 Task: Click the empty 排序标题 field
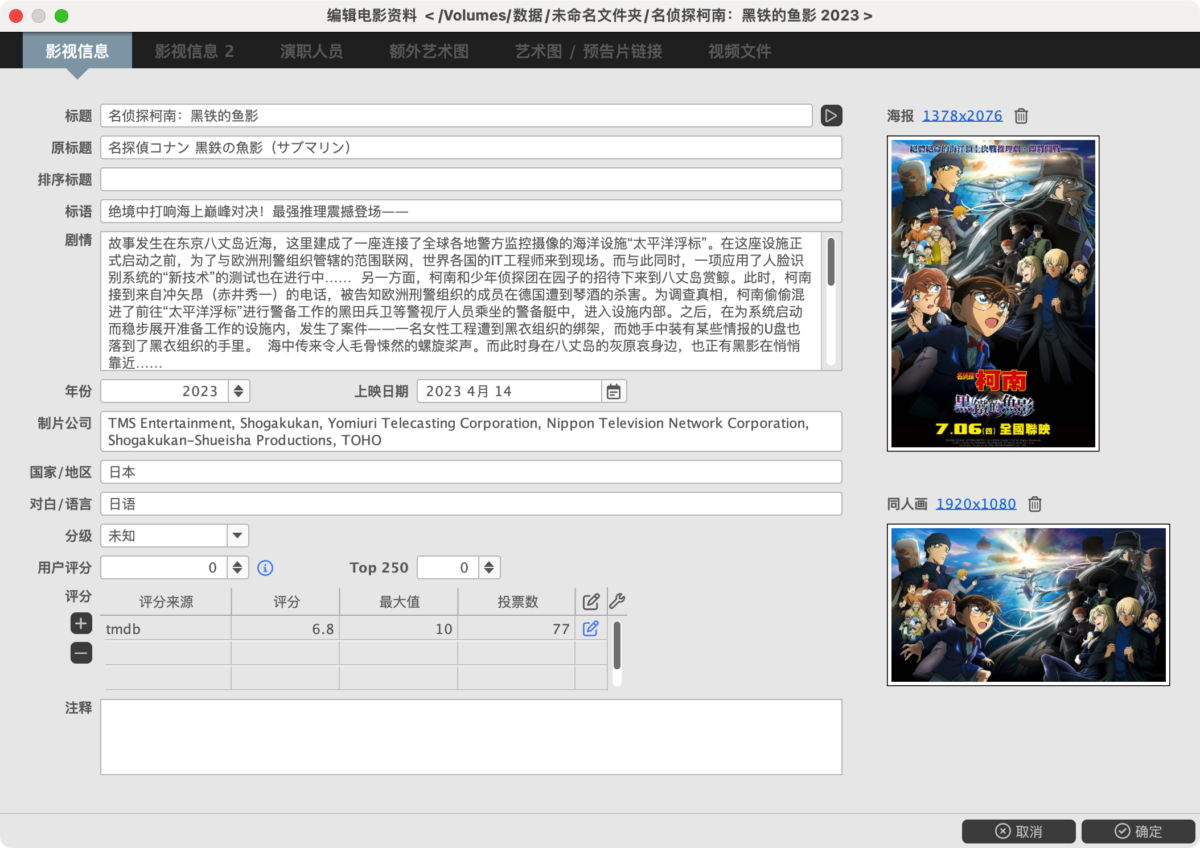coord(471,180)
